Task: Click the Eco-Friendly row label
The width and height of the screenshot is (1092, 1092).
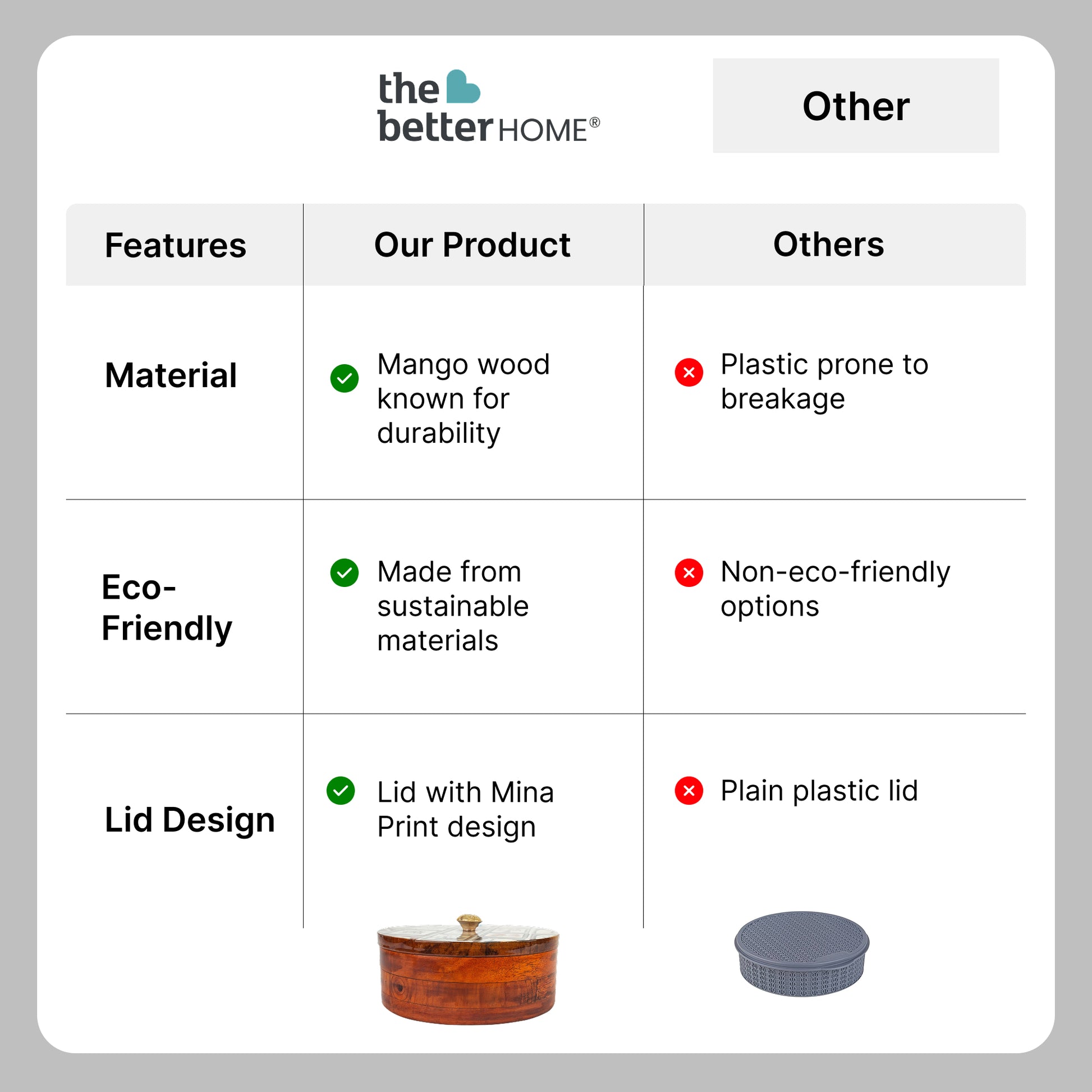Action: [x=167, y=608]
